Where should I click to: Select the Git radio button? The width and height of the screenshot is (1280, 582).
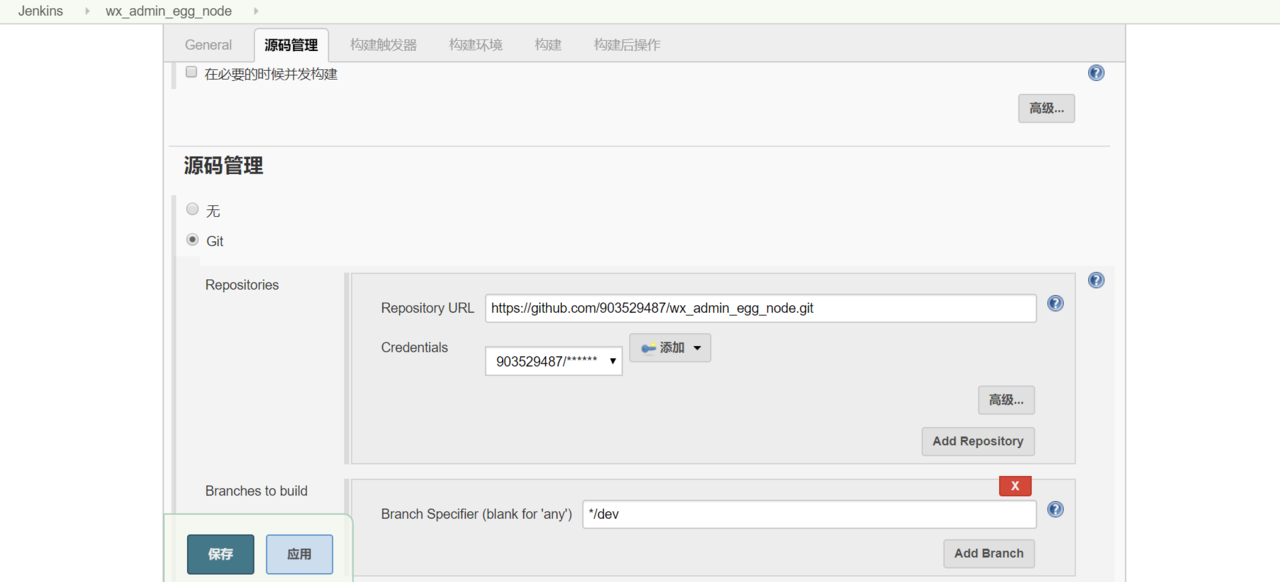click(193, 240)
